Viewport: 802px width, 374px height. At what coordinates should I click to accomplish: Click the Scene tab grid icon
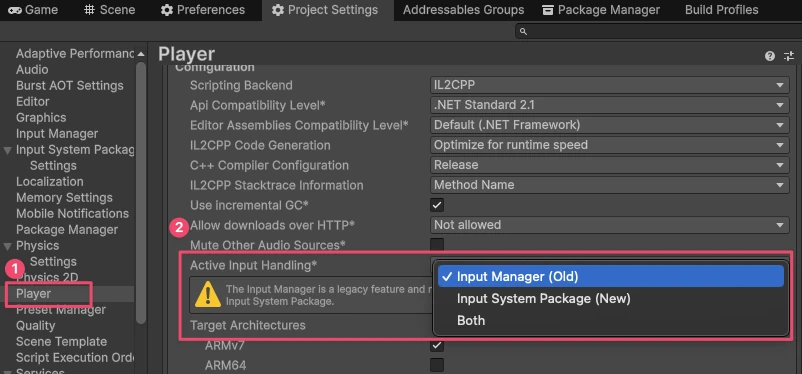pyautogui.click(x=90, y=10)
